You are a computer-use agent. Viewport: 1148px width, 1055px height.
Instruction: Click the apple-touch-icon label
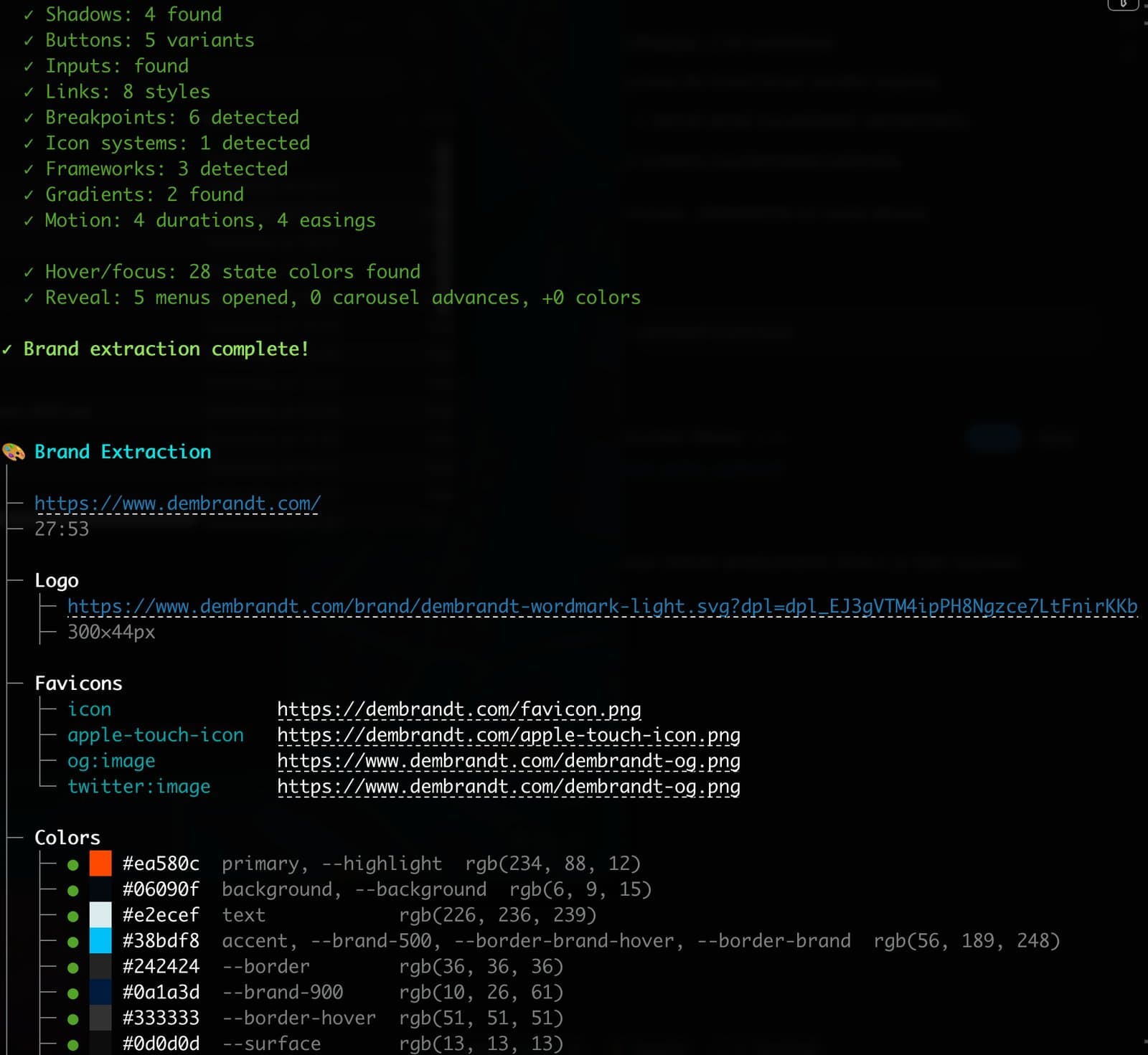tap(156, 735)
